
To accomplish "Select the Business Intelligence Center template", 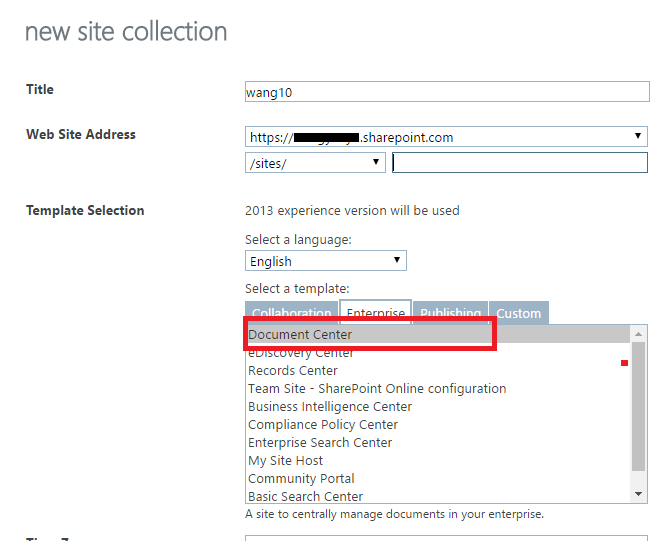I will [x=438, y=407].
